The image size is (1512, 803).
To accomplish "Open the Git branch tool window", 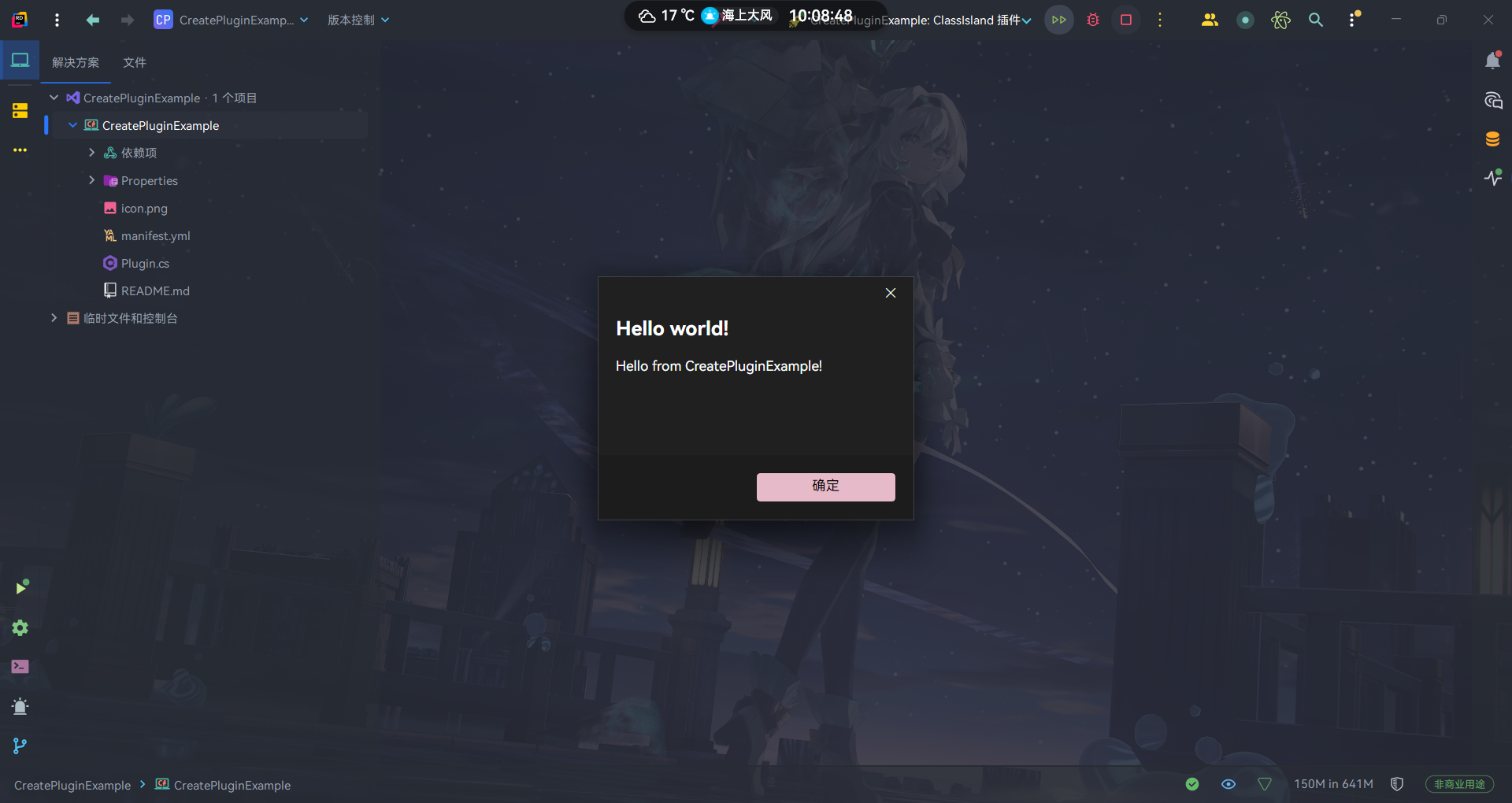I will click(20, 746).
